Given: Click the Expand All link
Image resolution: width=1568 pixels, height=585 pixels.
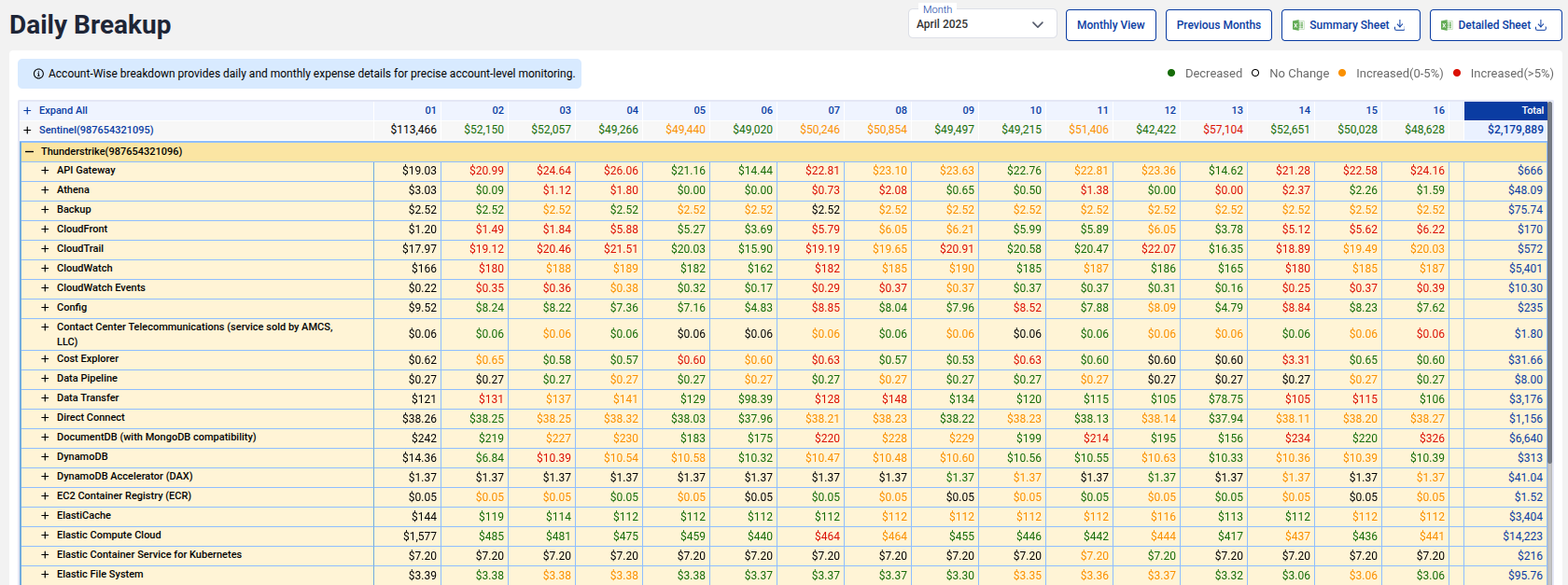Looking at the screenshot, I should click(x=63, y=110).
